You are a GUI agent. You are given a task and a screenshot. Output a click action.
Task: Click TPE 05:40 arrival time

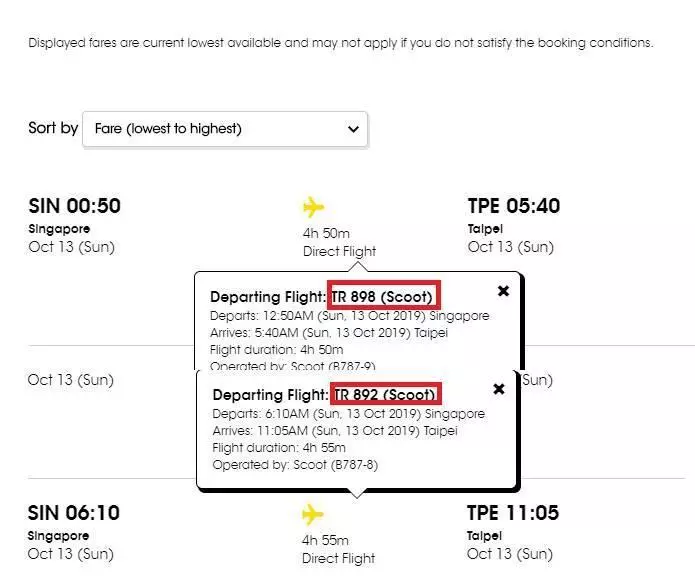(513, 207)
